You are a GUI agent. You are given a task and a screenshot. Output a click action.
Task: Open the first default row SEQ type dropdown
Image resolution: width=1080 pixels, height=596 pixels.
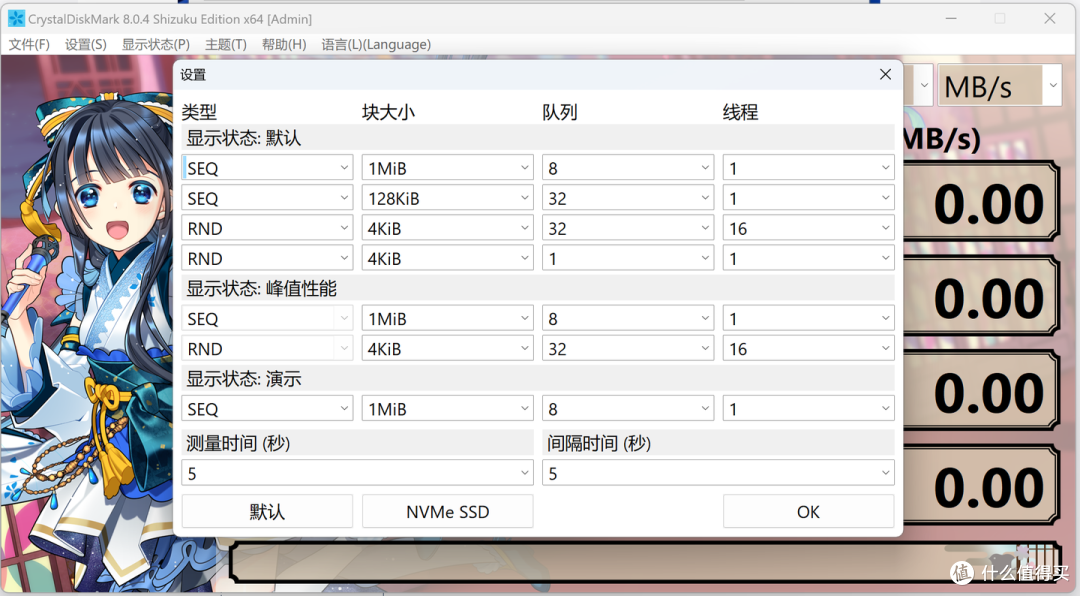click(267, 168)
